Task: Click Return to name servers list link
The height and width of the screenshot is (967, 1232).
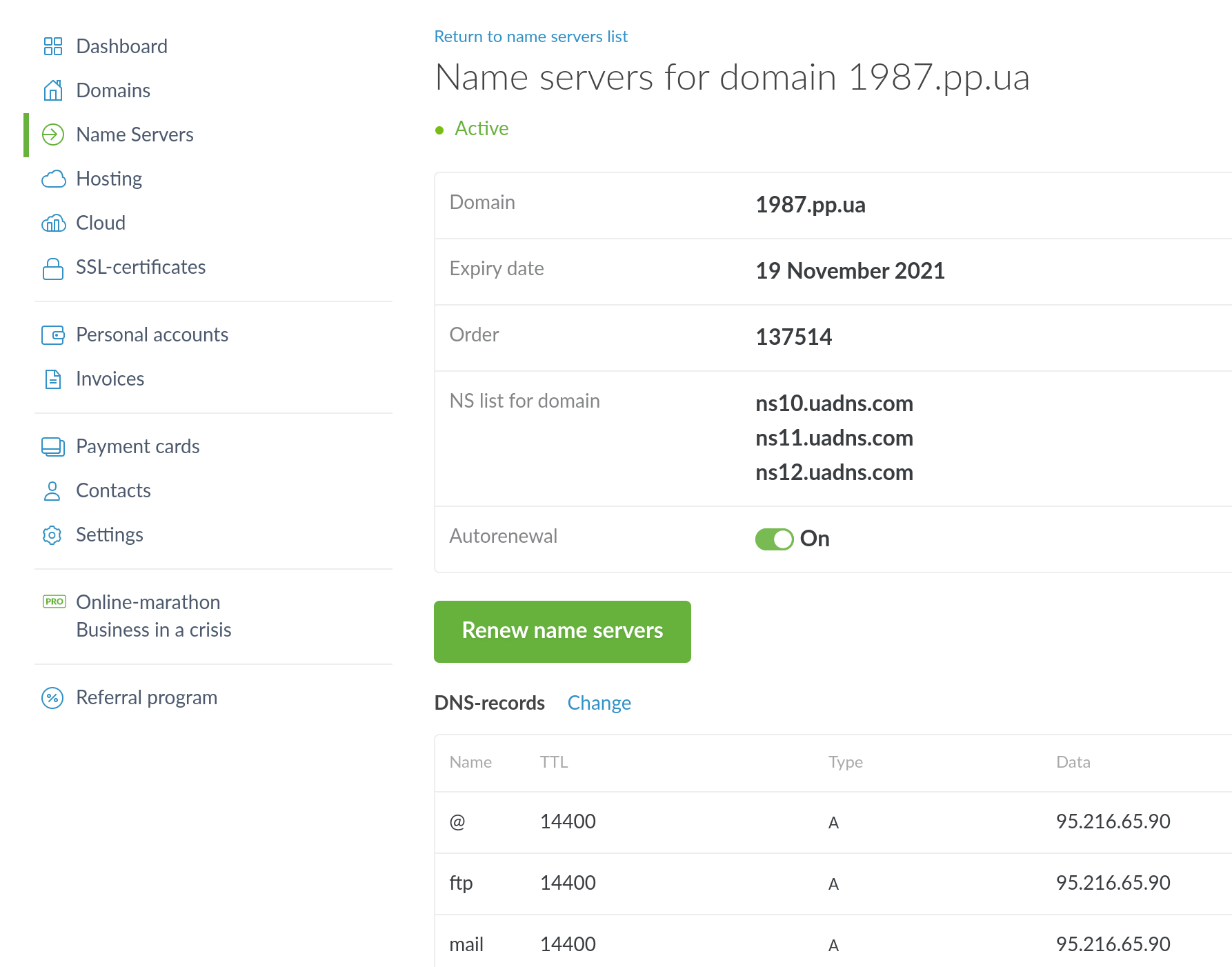Action: (530, 37)
